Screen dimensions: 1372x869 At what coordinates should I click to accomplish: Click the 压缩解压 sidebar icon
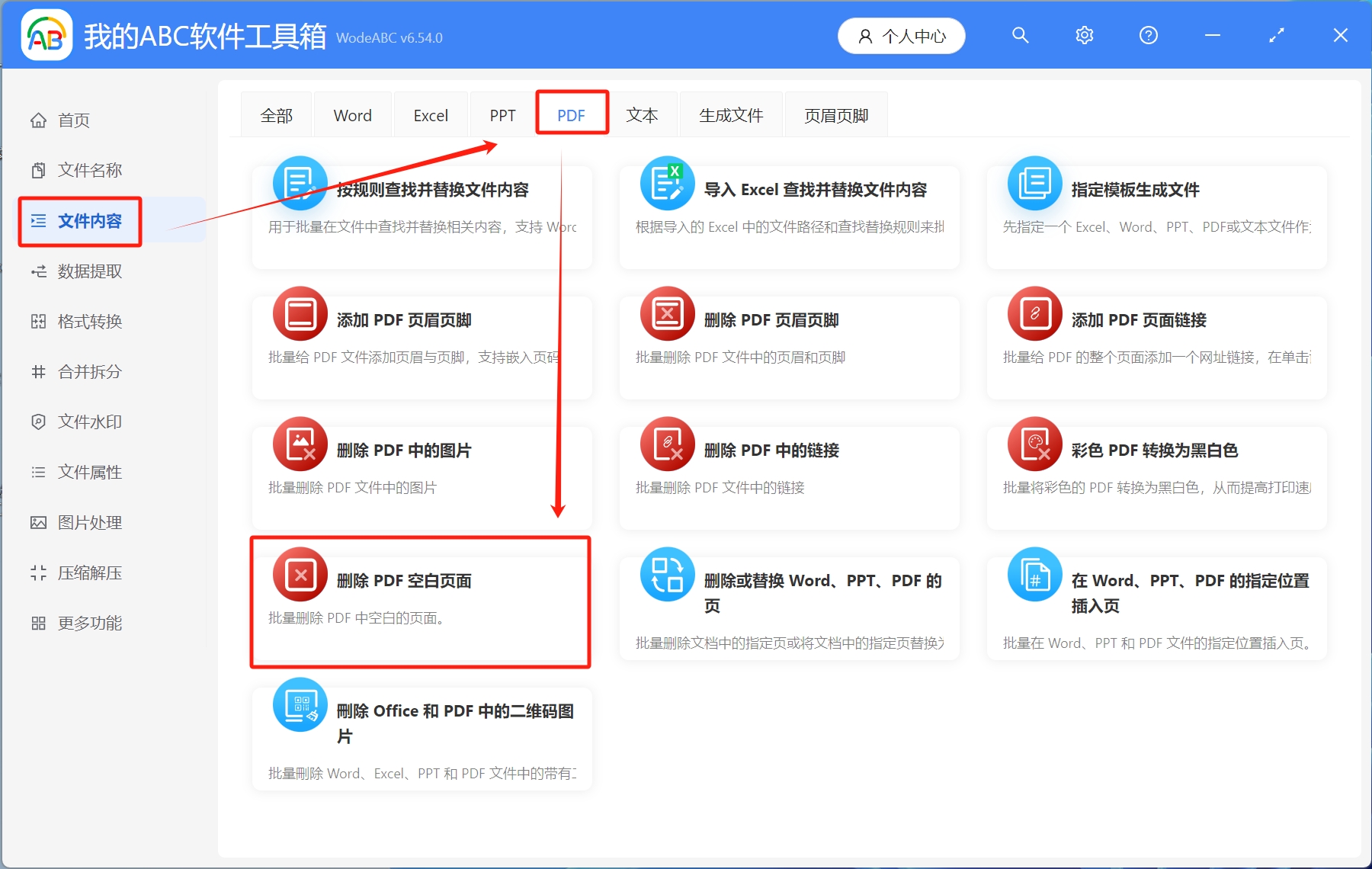(39, 572)
